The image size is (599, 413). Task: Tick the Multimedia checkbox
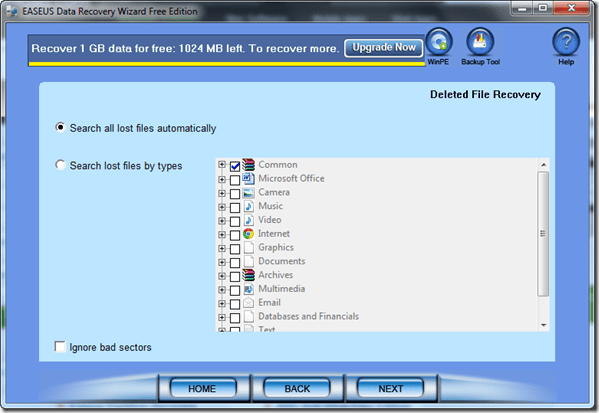click(235, 290)
